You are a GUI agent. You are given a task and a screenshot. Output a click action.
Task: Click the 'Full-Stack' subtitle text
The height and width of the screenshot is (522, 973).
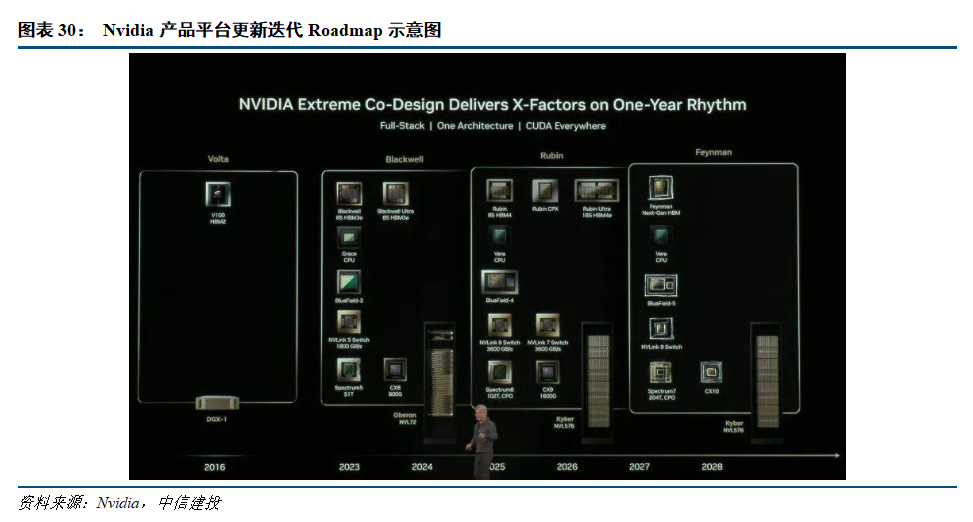(402, 125)
